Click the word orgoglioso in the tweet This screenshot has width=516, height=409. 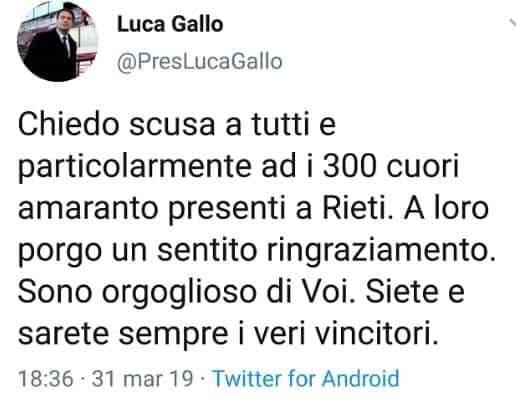(x=178, y=293)
